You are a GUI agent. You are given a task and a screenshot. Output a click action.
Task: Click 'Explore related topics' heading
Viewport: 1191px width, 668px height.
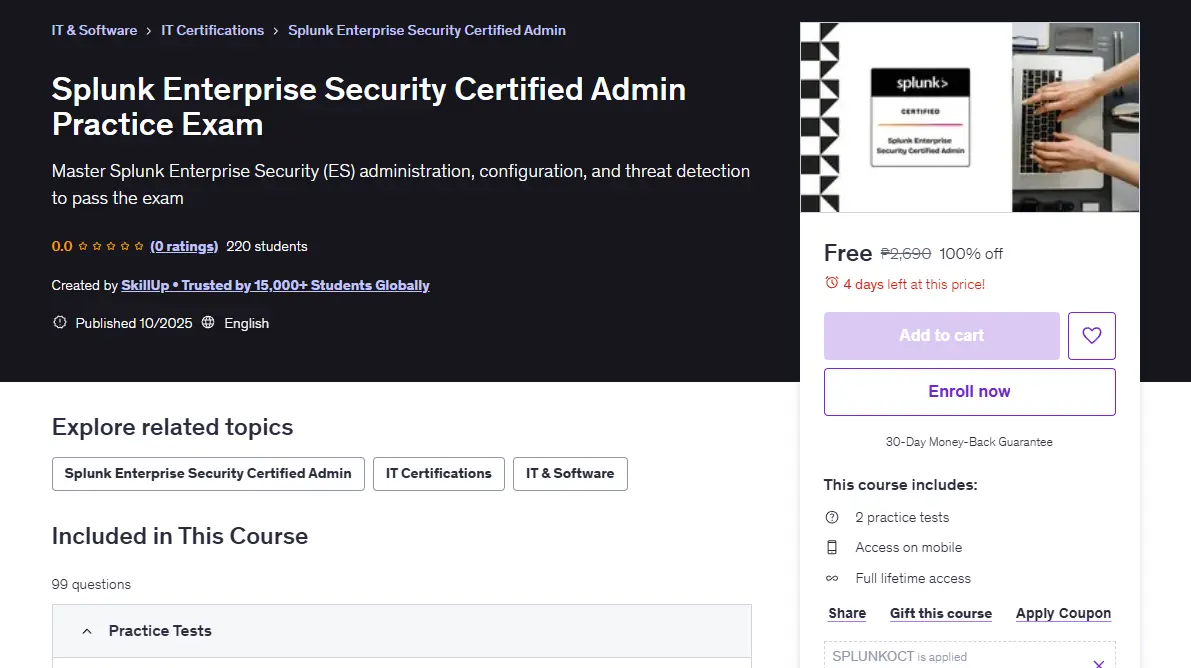click(x=172, y=427)
